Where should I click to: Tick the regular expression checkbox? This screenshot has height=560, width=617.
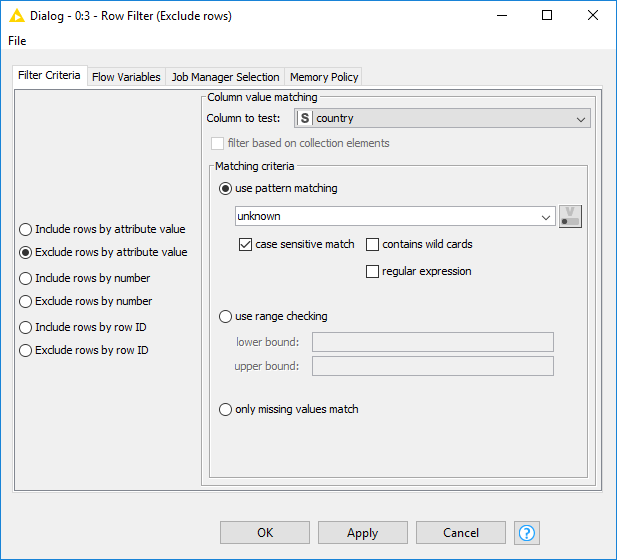[372, 271]
